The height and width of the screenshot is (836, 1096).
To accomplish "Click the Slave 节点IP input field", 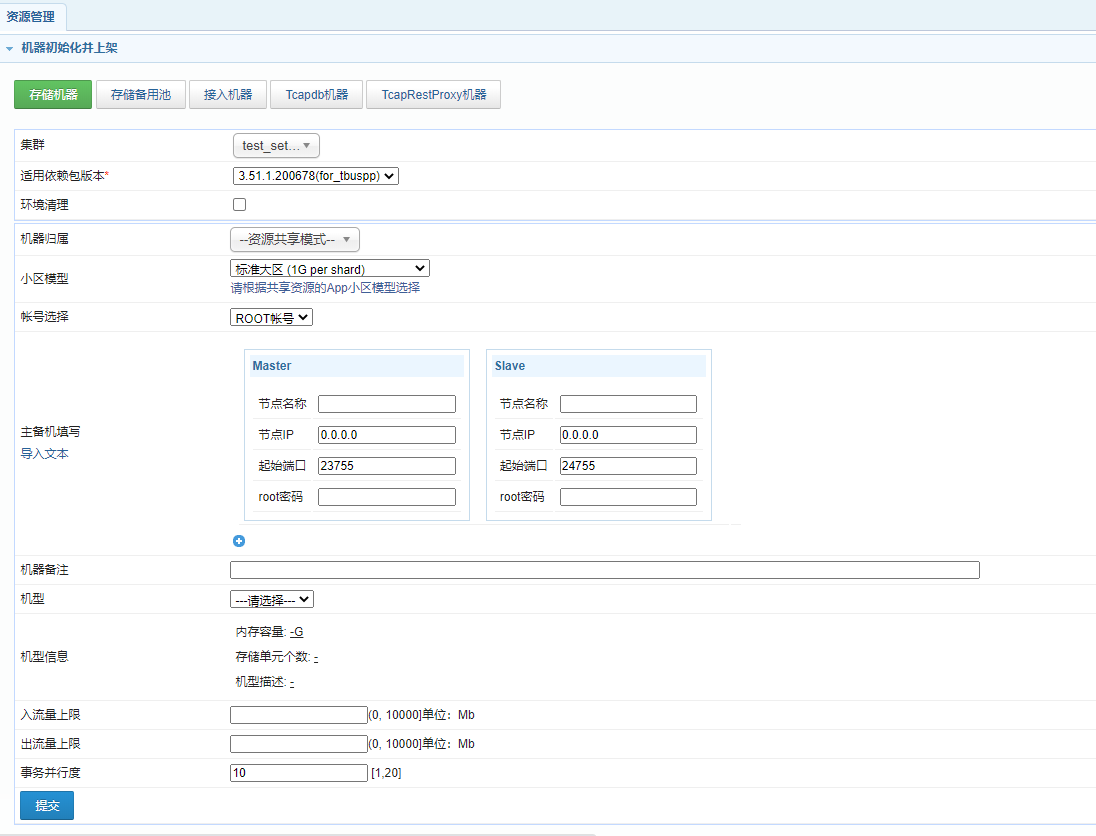I will (628, 435).
